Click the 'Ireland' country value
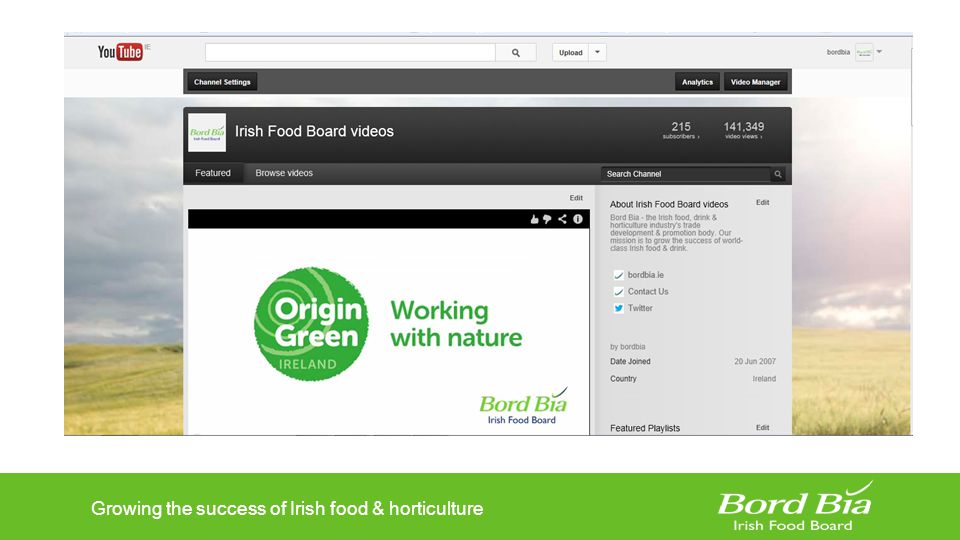 pos(764,379)
